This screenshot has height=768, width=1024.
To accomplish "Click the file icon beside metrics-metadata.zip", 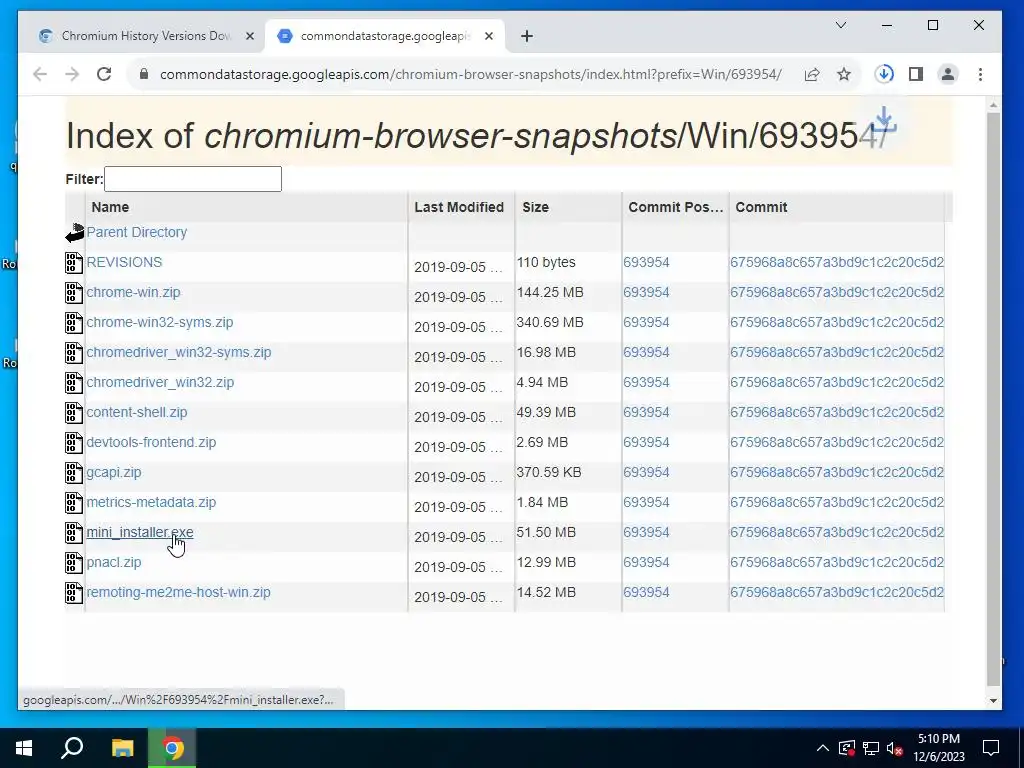I will [74, 503].
